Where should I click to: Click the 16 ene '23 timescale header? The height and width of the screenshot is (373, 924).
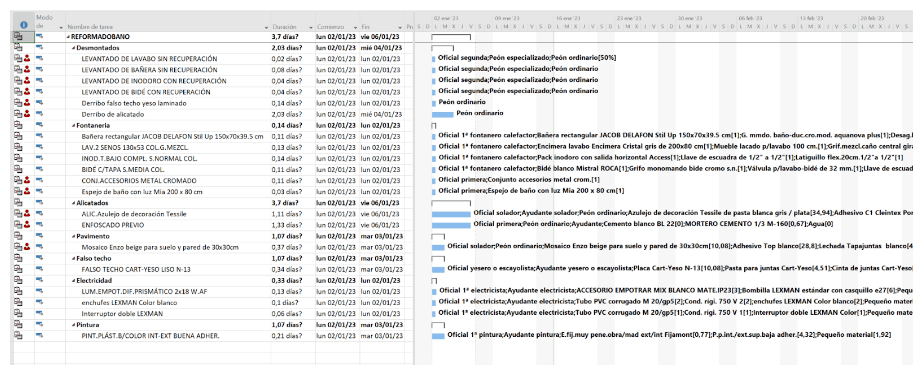[567, 18]
